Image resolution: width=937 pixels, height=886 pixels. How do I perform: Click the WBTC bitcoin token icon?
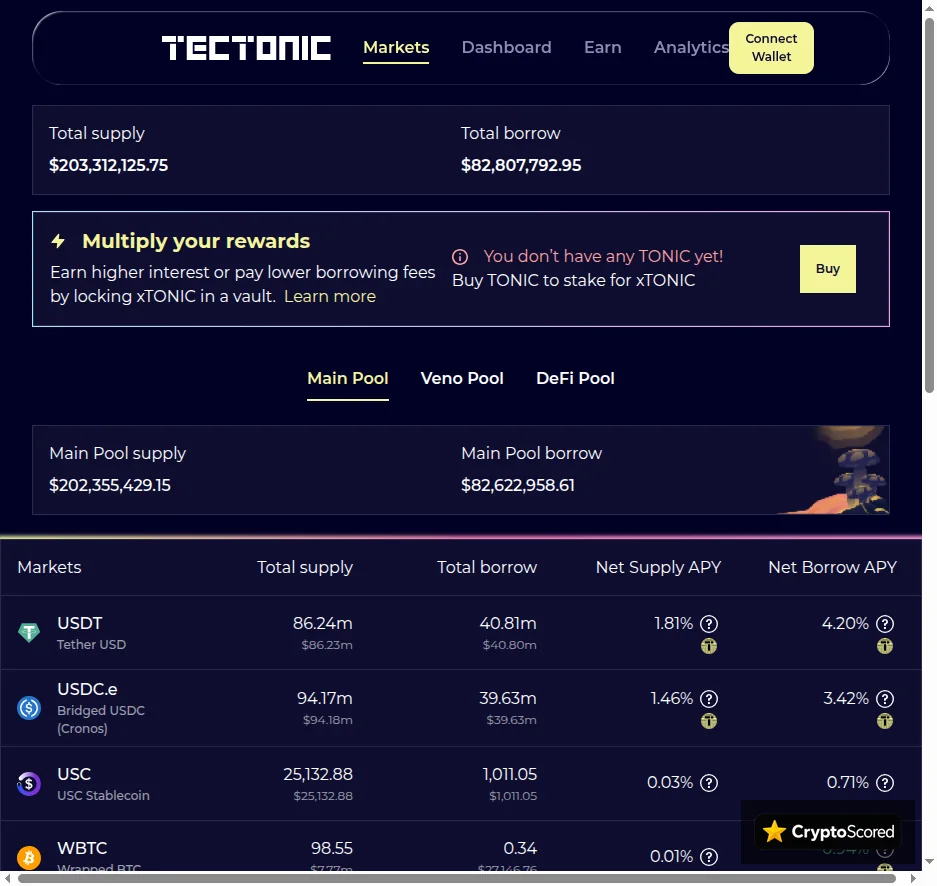click(29, 857)
